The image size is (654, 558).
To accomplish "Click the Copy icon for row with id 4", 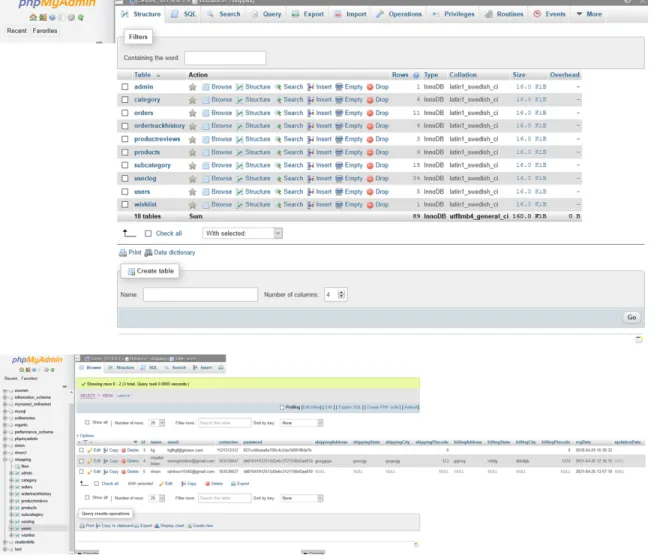I will click(x=106, y=461).
